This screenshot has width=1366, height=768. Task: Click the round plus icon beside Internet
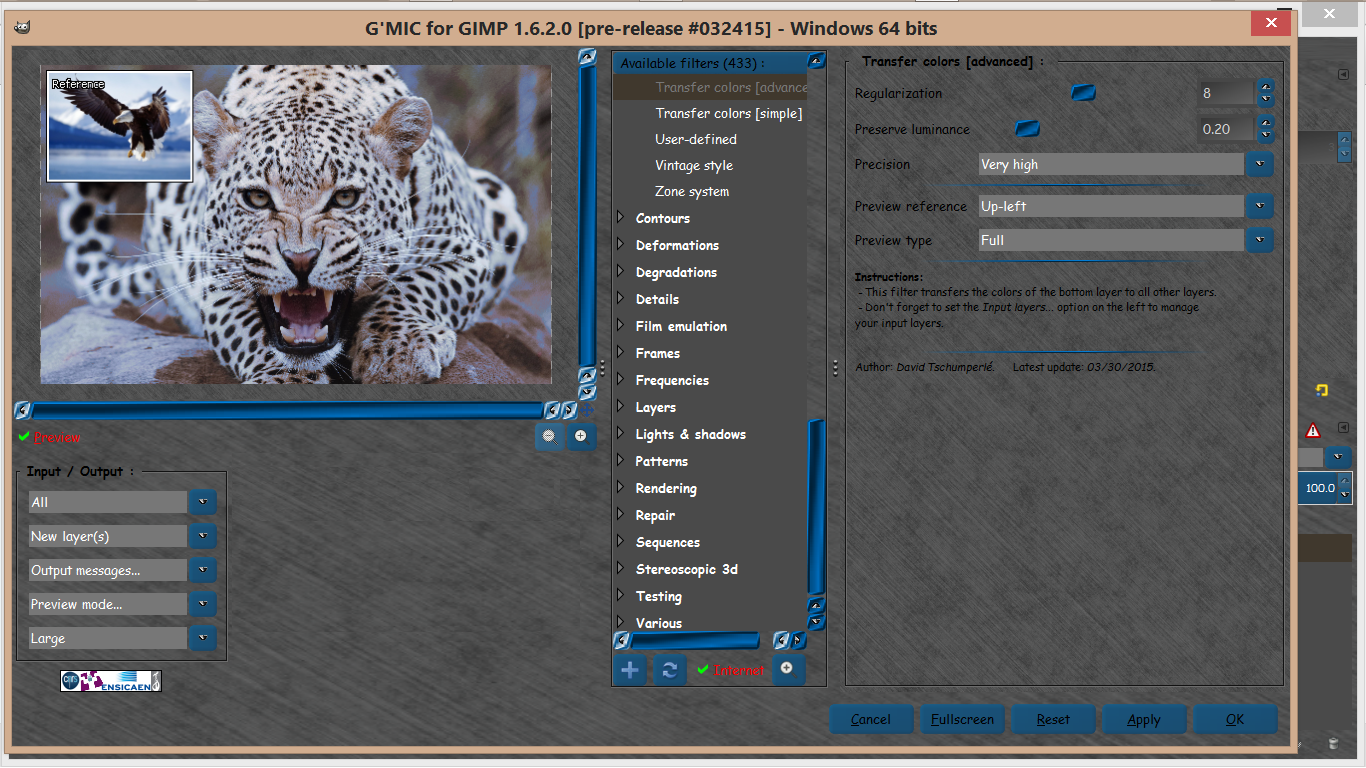pyautogui.click(x=787, y=669)
